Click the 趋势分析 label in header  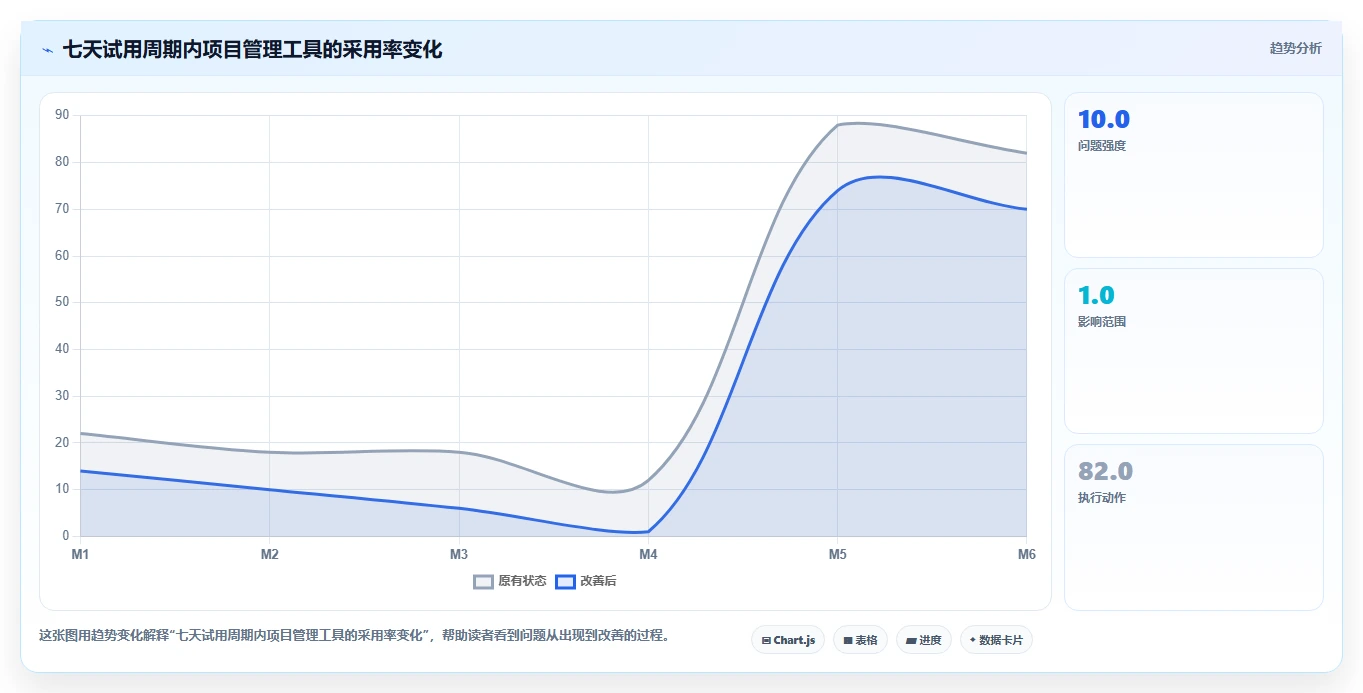pos(1295,48)
